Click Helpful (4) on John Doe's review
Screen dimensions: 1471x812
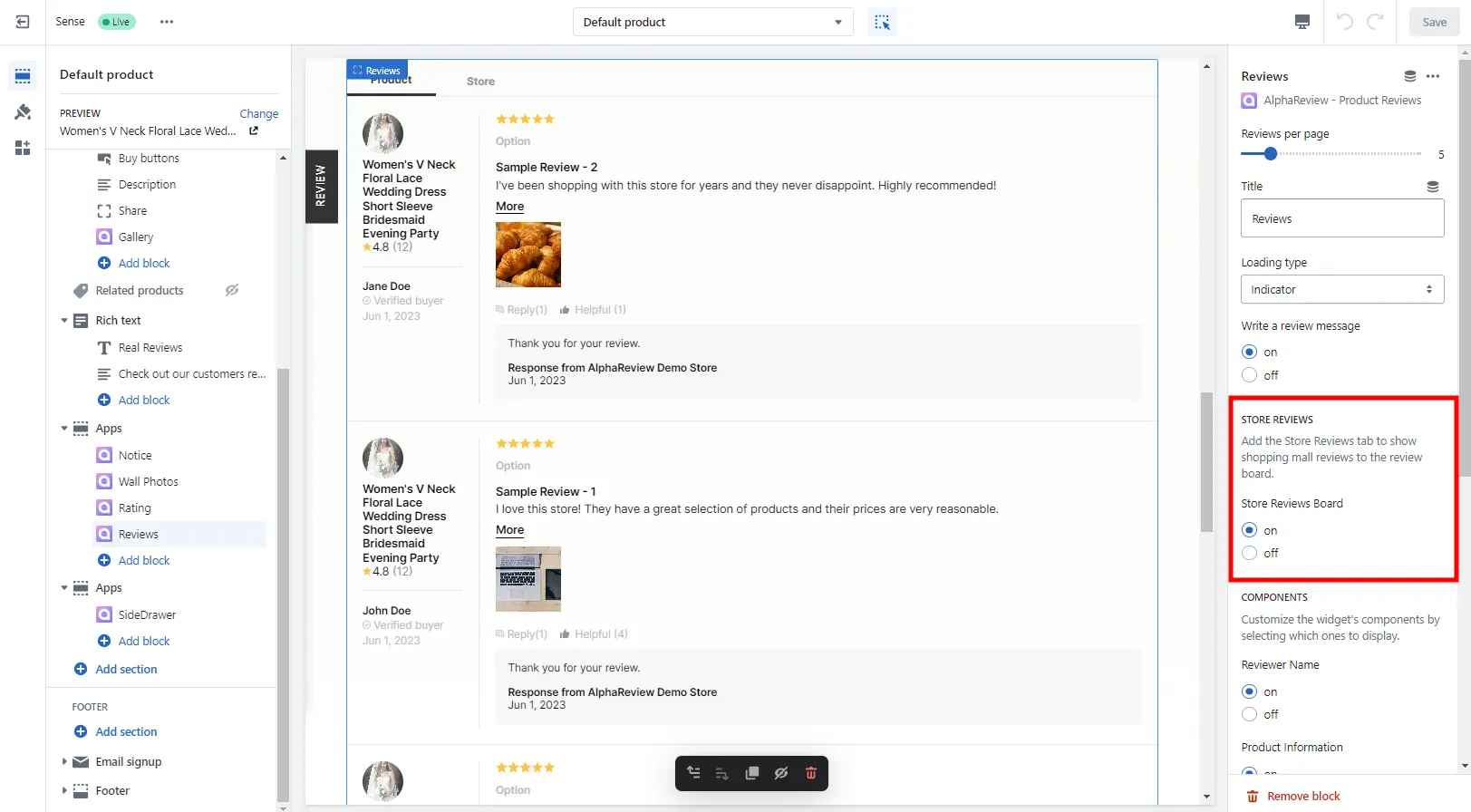594,634
